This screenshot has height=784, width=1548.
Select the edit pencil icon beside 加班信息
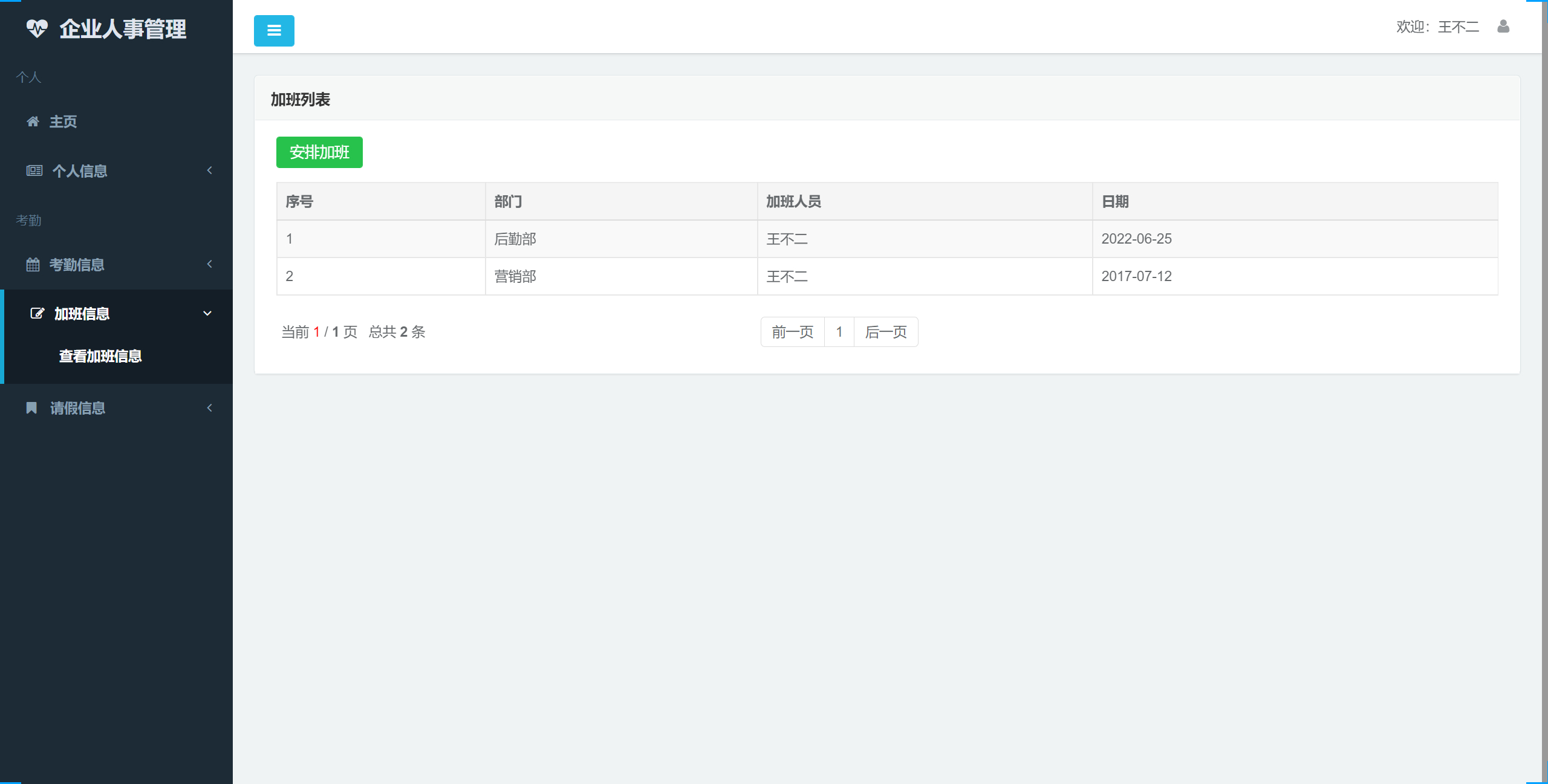[x=37, y=313]
